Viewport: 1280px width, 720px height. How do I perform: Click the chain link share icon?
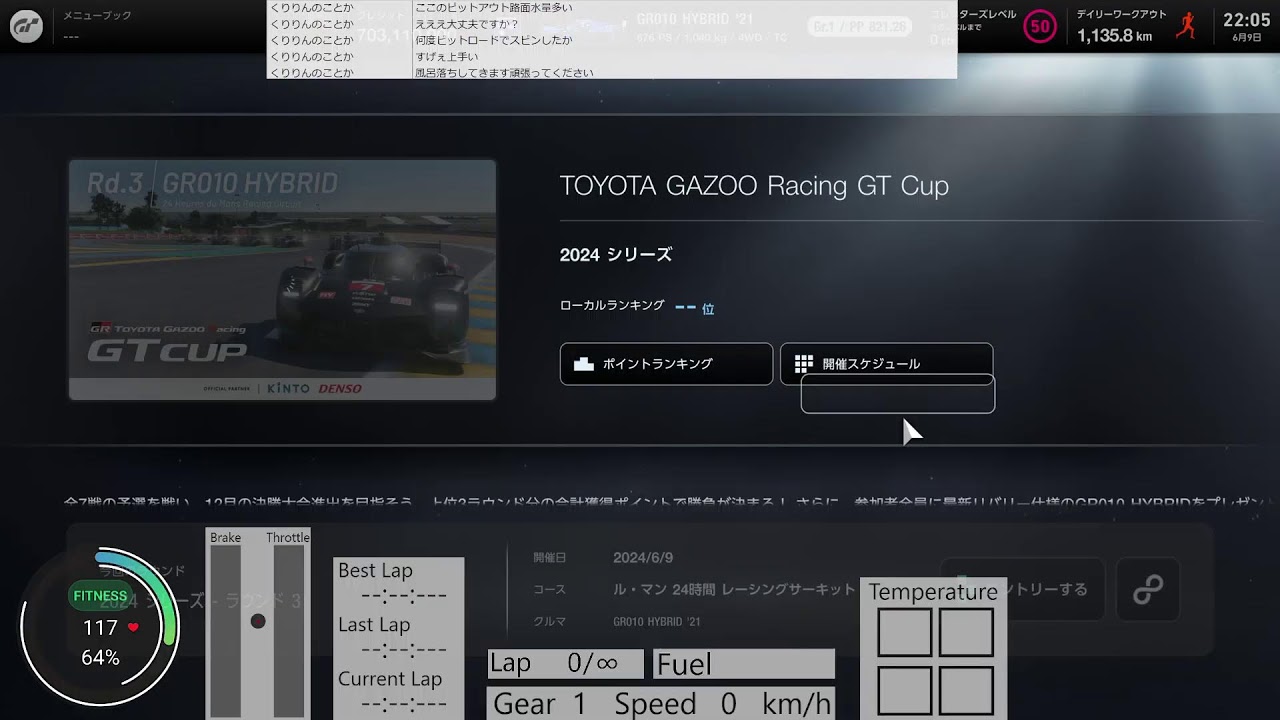point(1147,590)
